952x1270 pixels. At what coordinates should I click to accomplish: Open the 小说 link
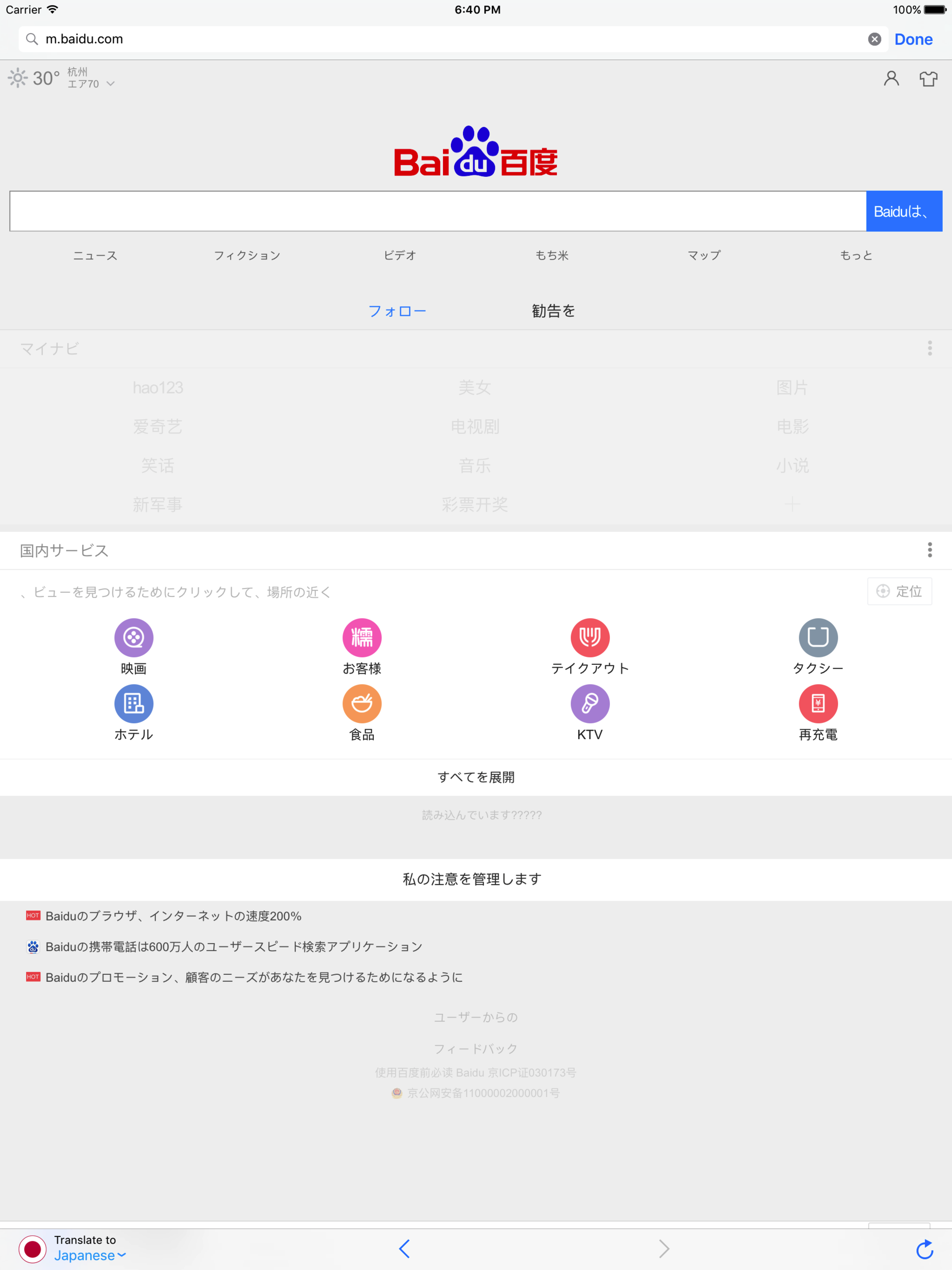[x=793, y=466]
